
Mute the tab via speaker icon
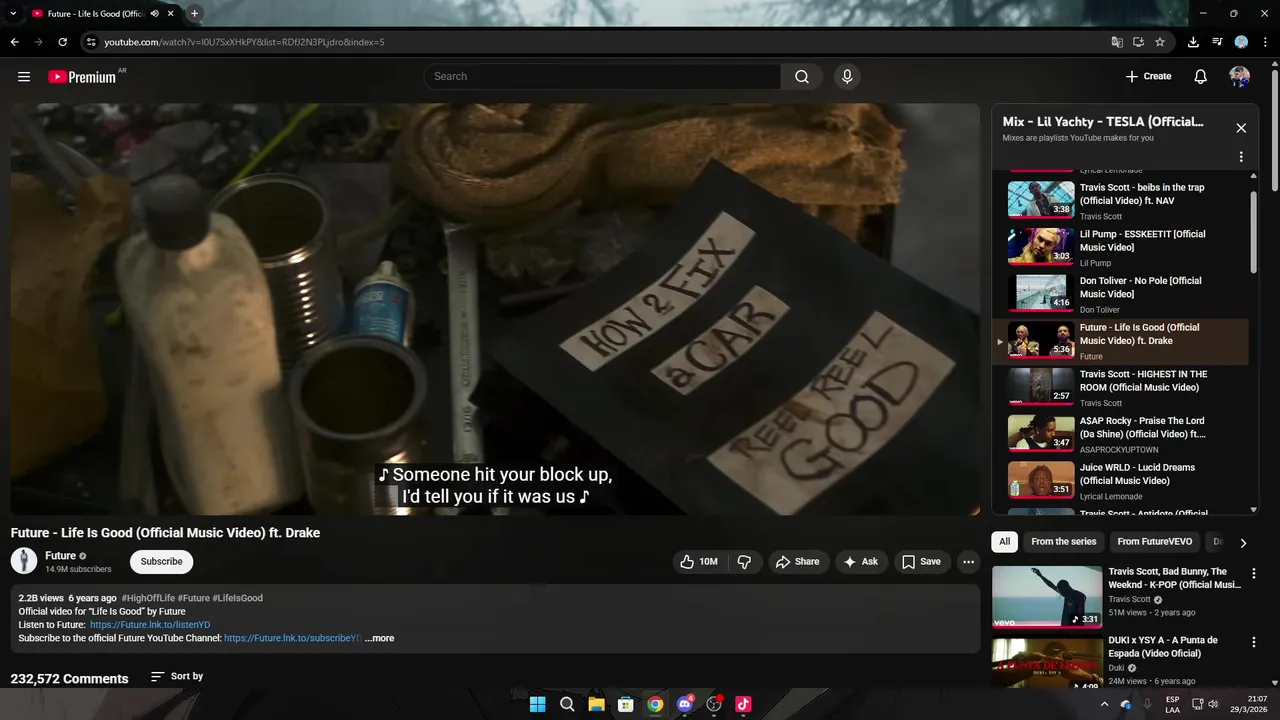click(154, 14)
